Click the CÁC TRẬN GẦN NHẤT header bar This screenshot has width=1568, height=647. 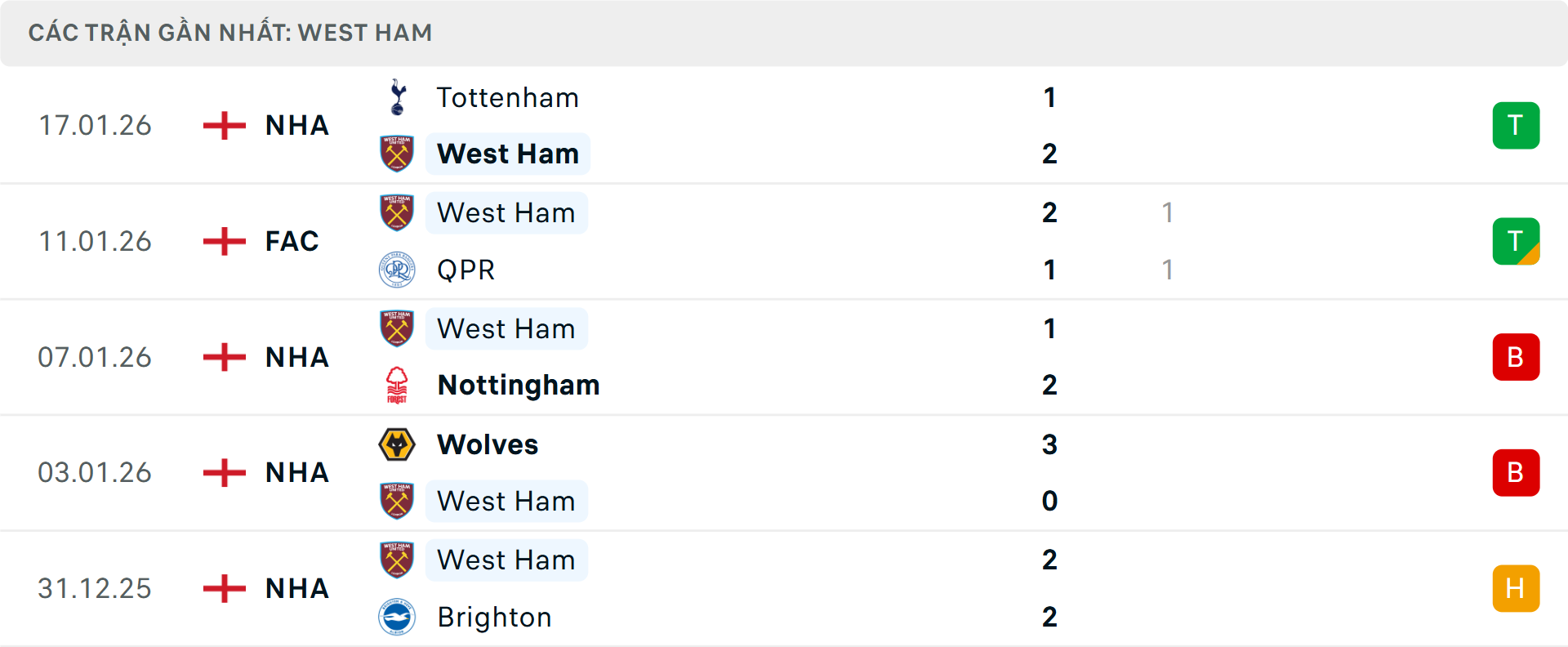click(784, 33)
